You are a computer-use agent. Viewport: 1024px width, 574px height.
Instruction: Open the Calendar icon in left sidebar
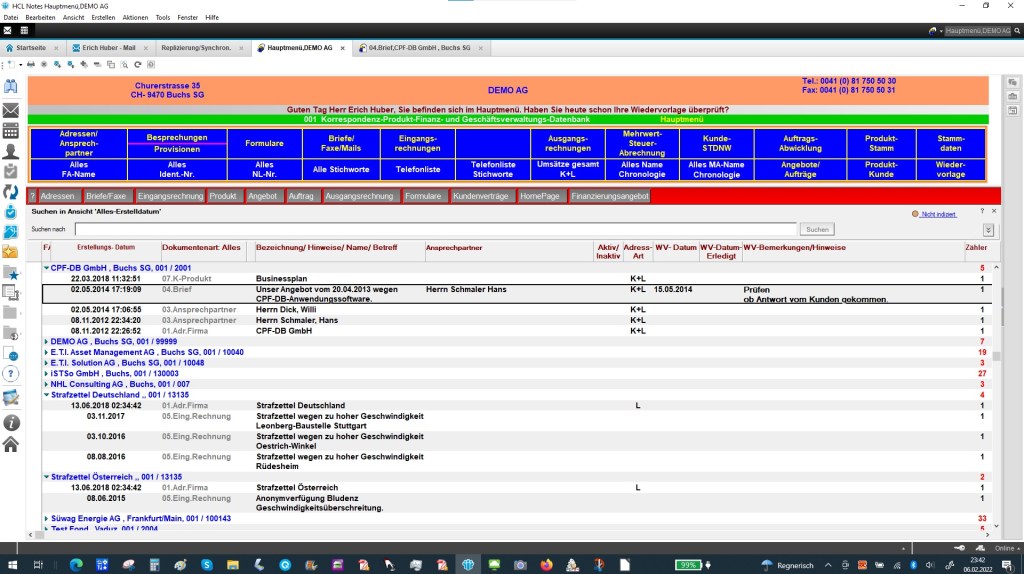click(11, 130)
